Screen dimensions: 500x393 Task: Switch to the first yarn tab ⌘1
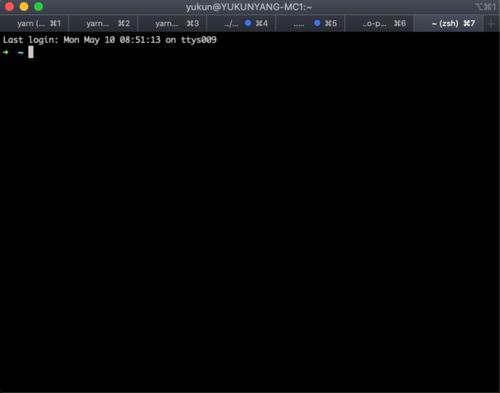(35, 23)
